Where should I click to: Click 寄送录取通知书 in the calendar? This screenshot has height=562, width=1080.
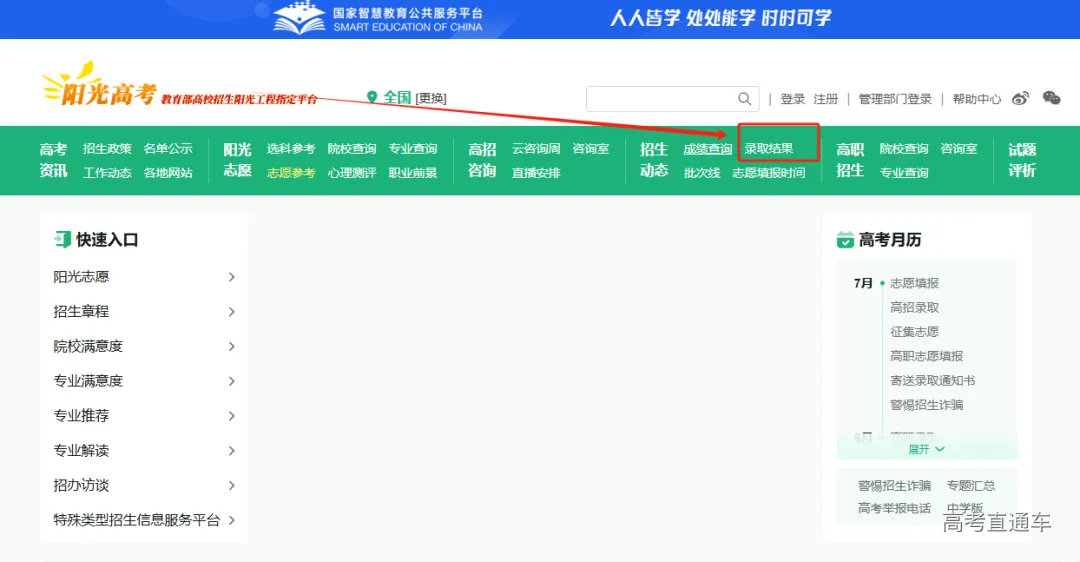point(933,381)
